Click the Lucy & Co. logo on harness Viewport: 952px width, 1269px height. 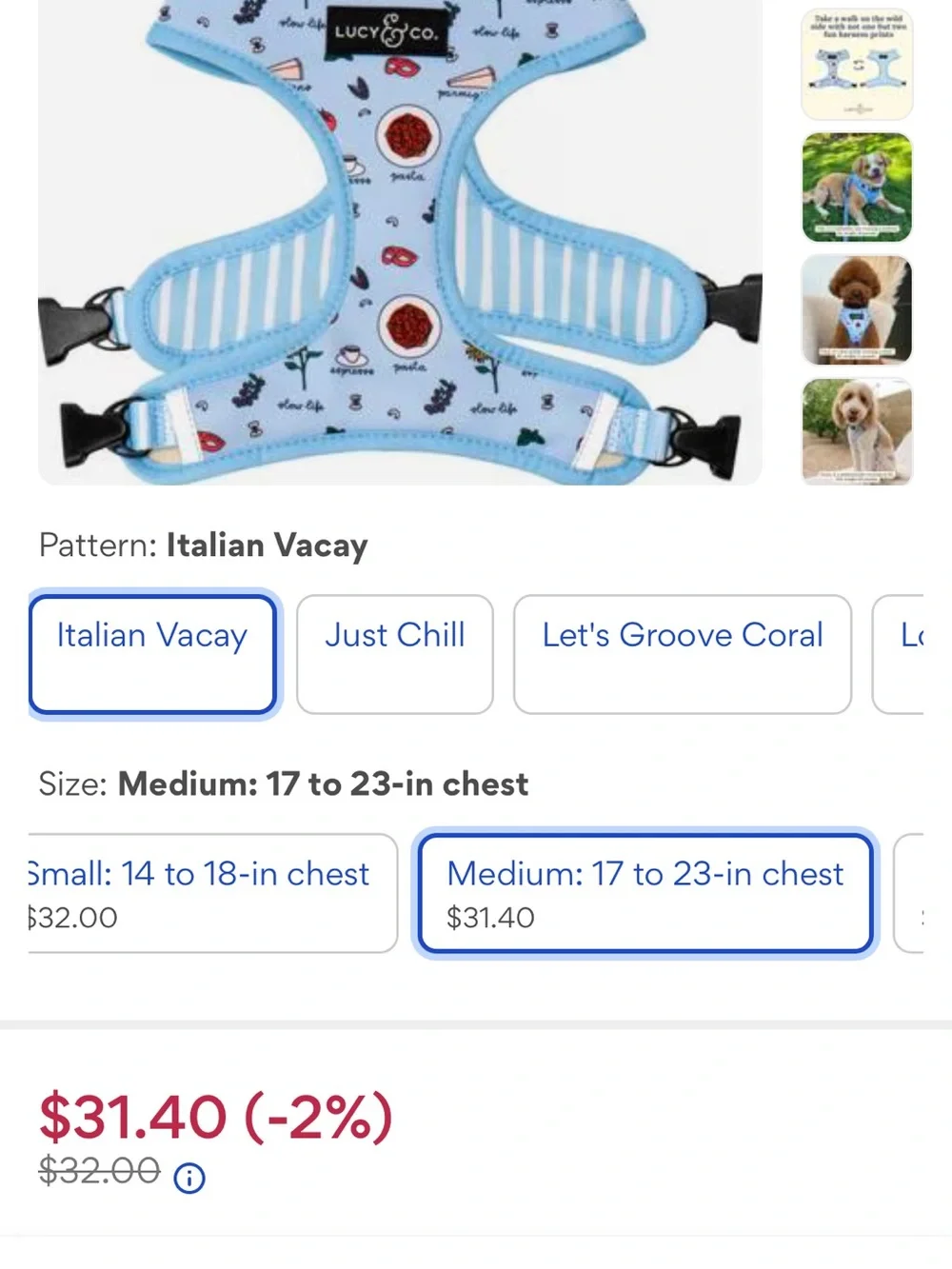point(386,31)
